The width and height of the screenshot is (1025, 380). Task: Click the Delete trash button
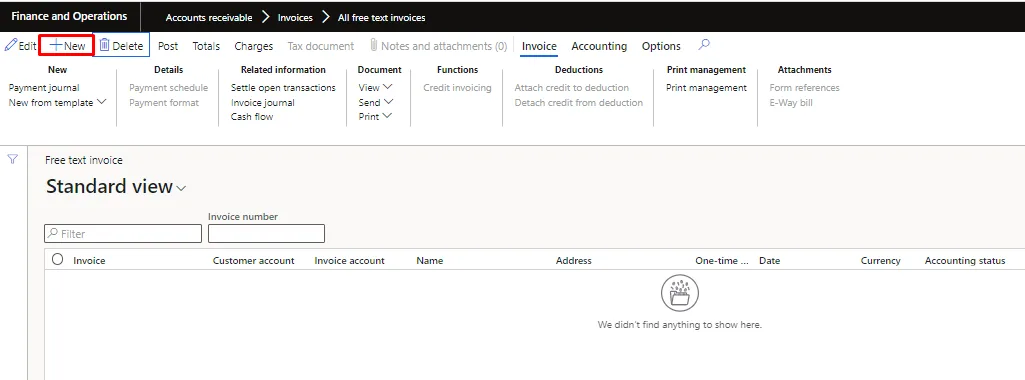pos(121,46)
